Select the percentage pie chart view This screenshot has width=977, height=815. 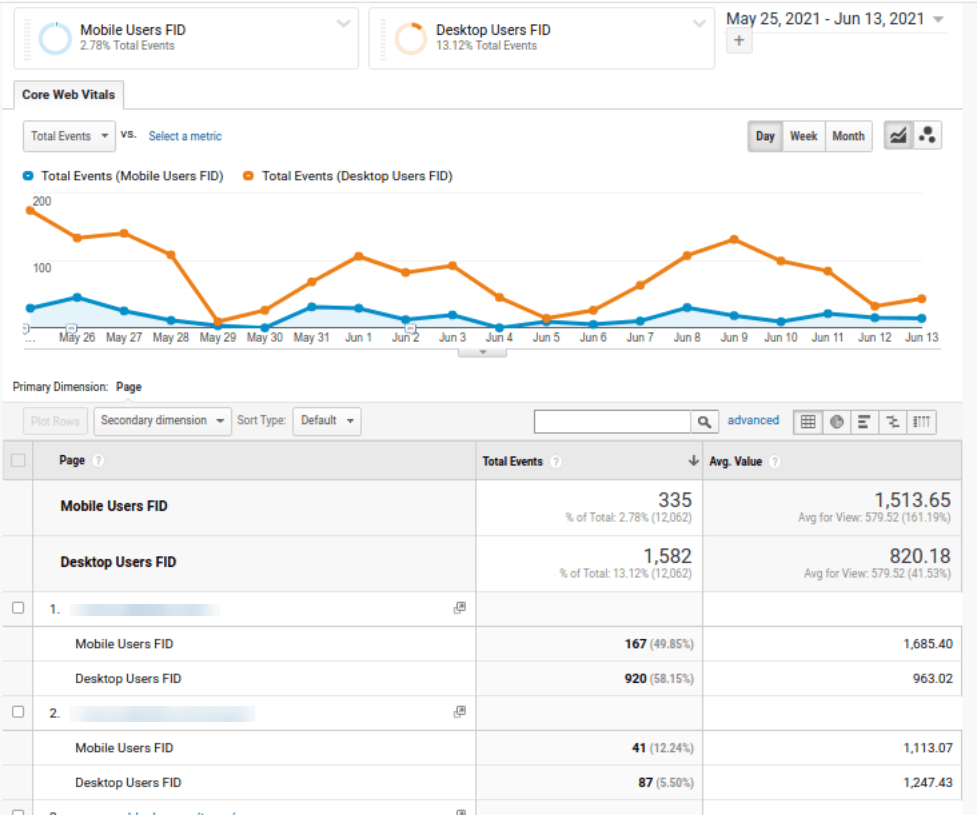click(836, 422)
